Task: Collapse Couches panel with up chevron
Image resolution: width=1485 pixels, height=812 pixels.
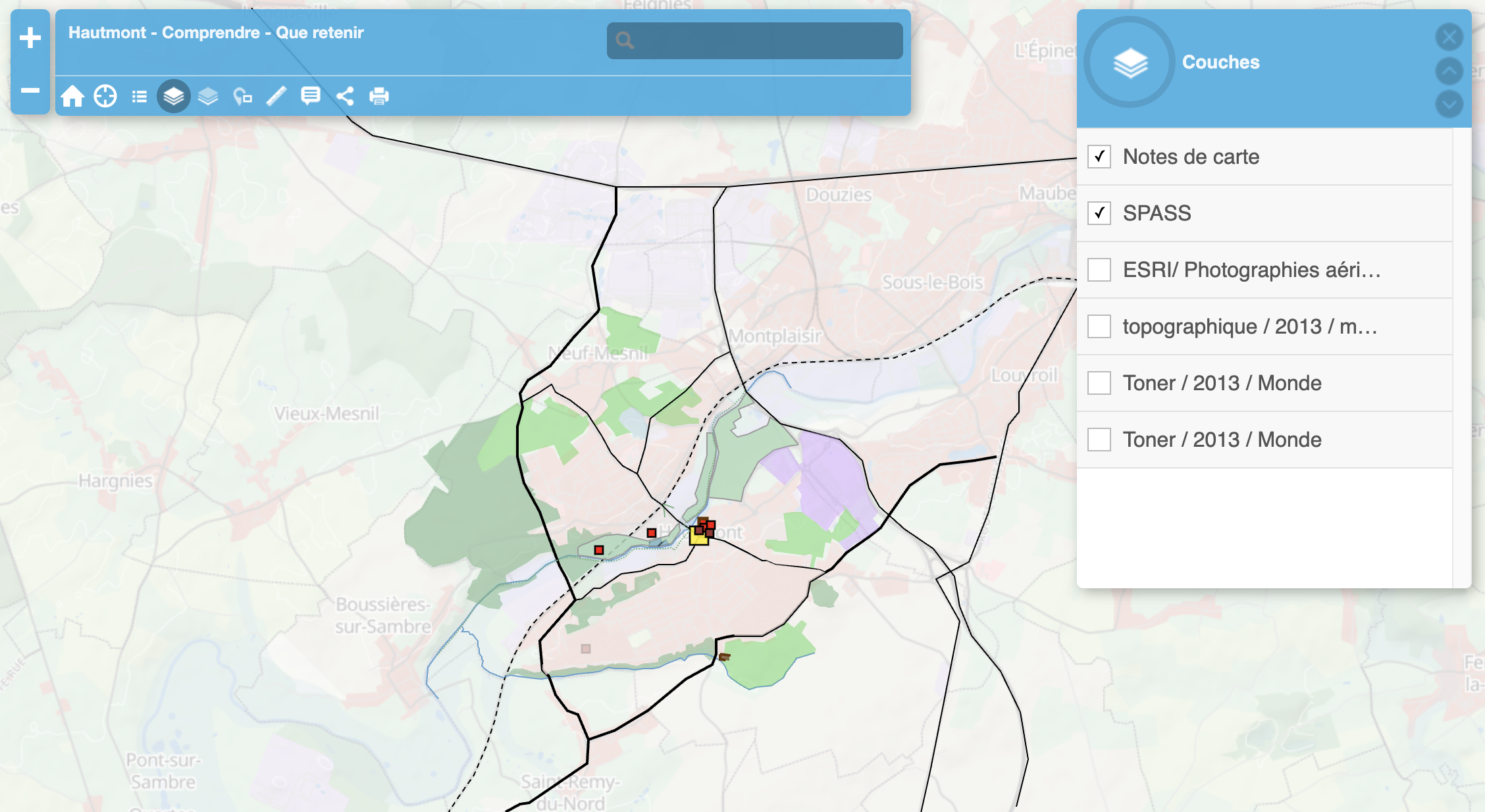Action: point(1449,70)
